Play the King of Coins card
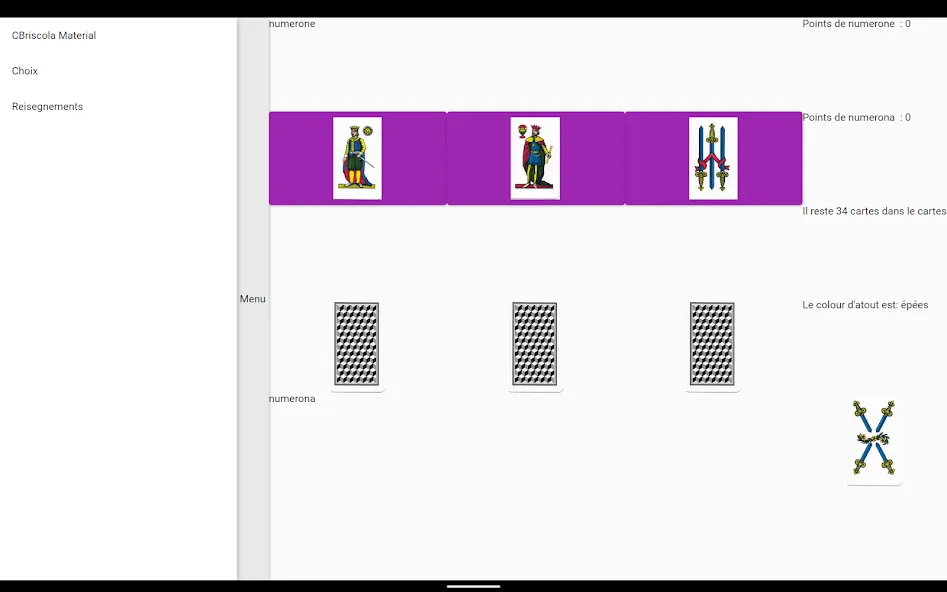Viewport: 947px width, 592px height. pyautogui.click(x=357, y=158)
